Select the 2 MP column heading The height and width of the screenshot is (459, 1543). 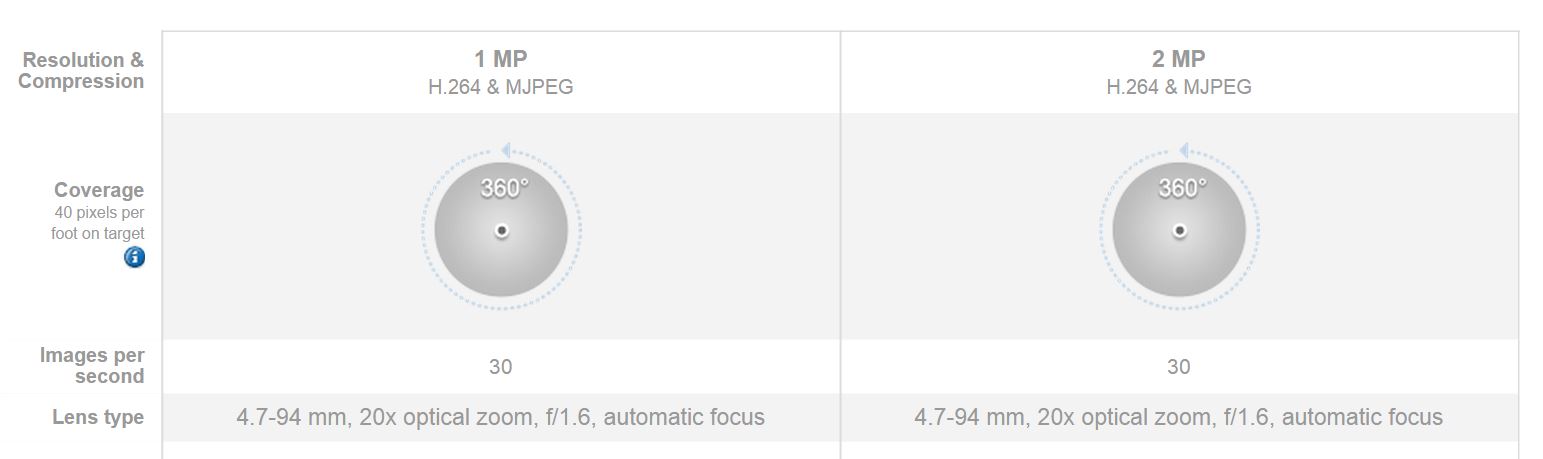coord(1179,59)
